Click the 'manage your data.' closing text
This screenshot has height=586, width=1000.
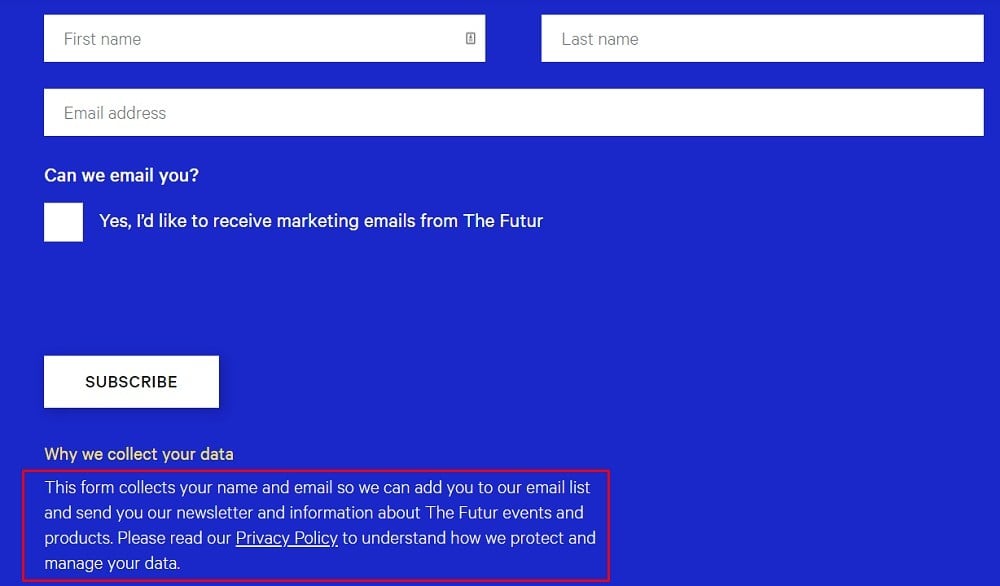tap(112, 563)
